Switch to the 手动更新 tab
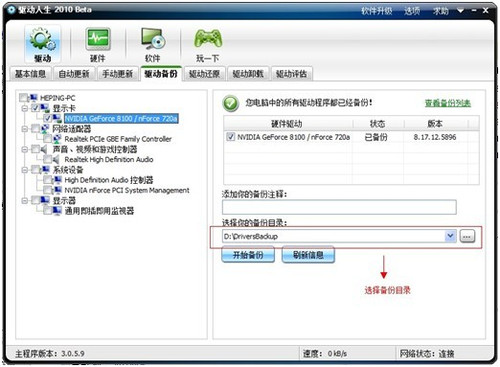The image size is (500, 367). (118, 74)
